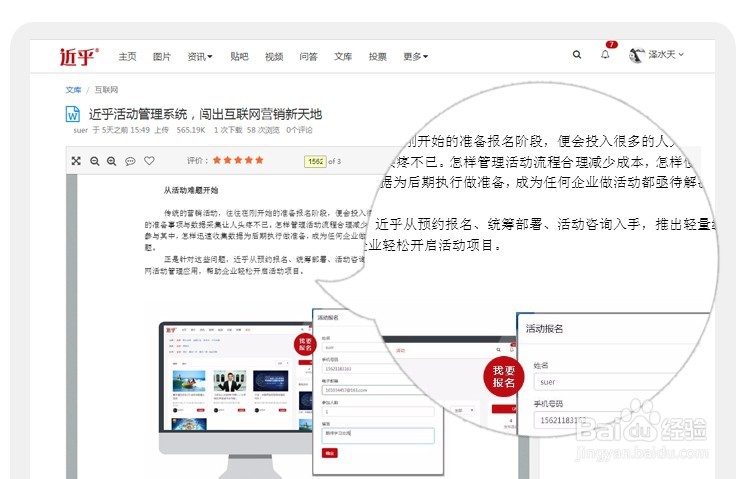Open the notifications bell
Screen dimensions: 750x479
pyautogui.click(x=605, y=55)
